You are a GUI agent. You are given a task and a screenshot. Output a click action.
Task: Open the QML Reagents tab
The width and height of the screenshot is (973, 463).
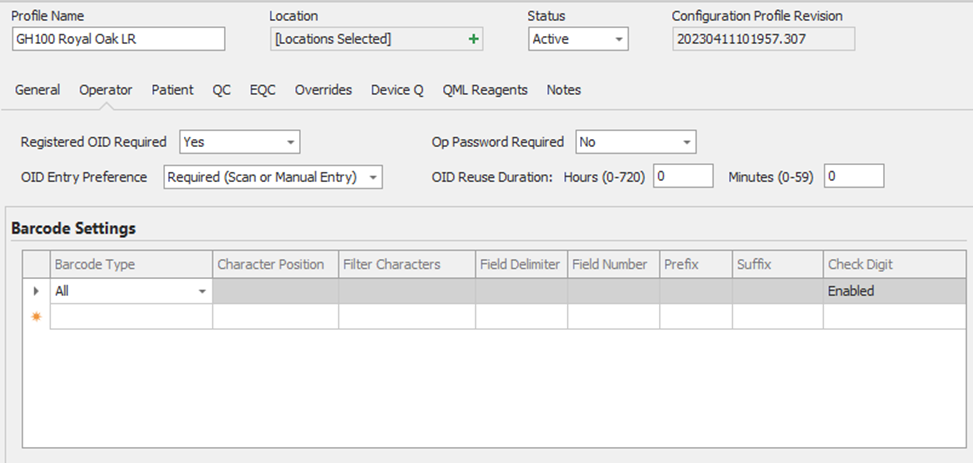coord(485,90)
